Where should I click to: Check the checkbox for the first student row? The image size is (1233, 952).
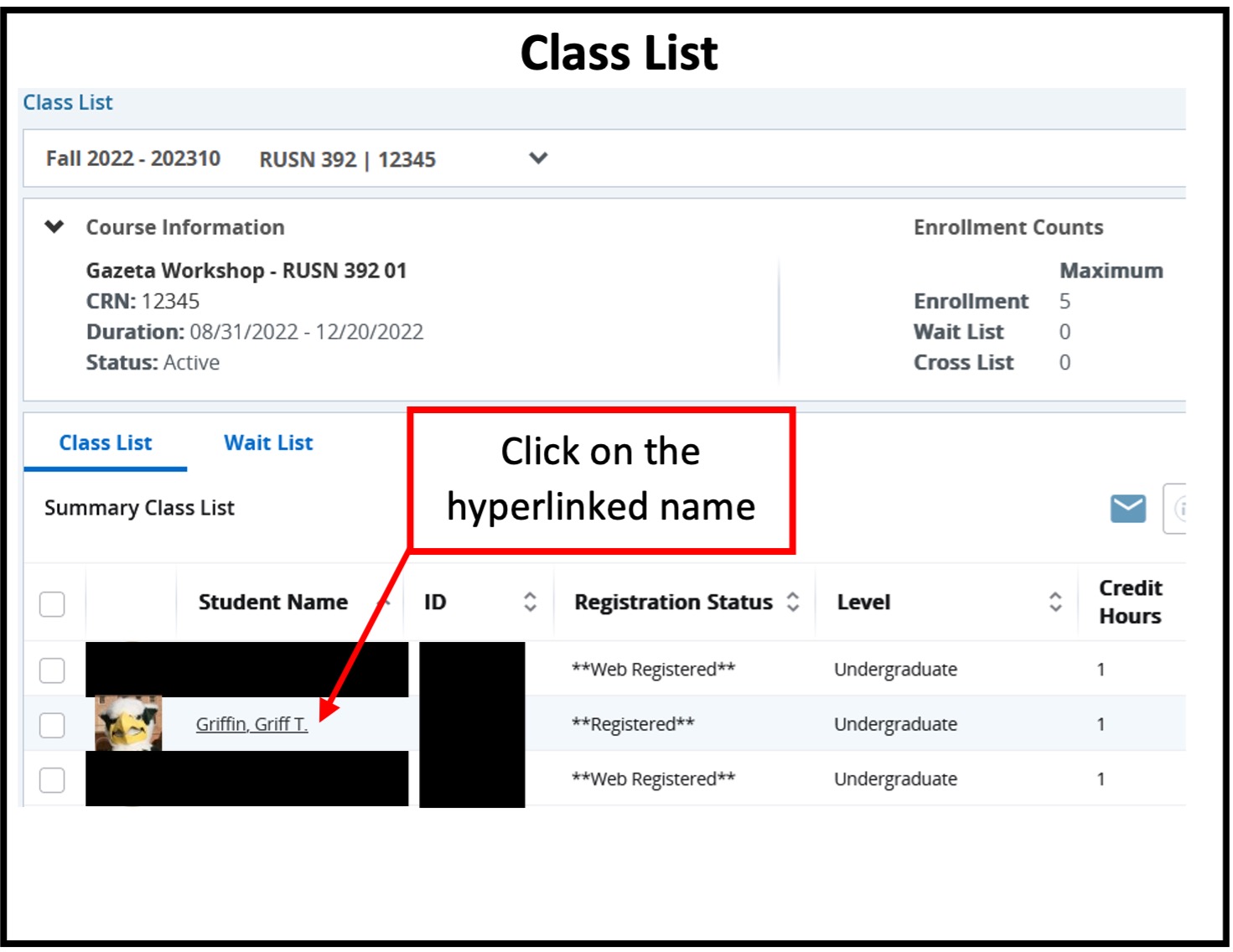pyautogui.click(x=52, y=670)
